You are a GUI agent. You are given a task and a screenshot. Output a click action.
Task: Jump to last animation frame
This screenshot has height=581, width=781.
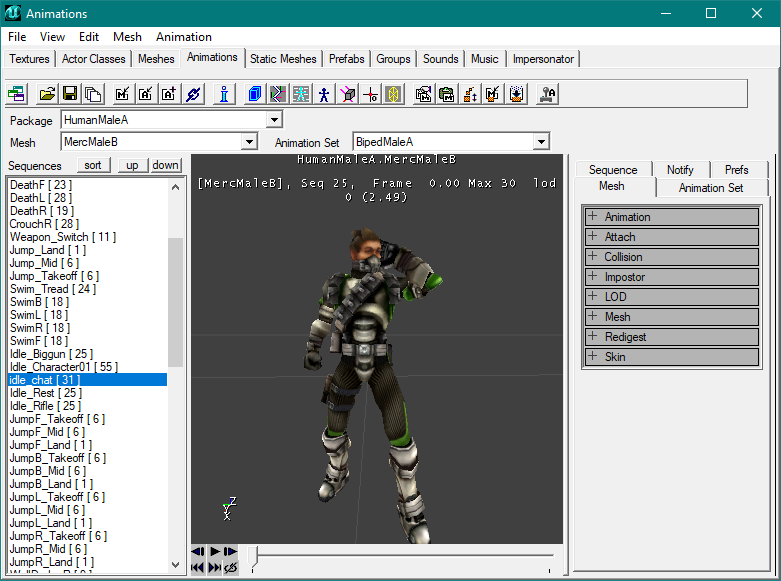pos(214,568)
